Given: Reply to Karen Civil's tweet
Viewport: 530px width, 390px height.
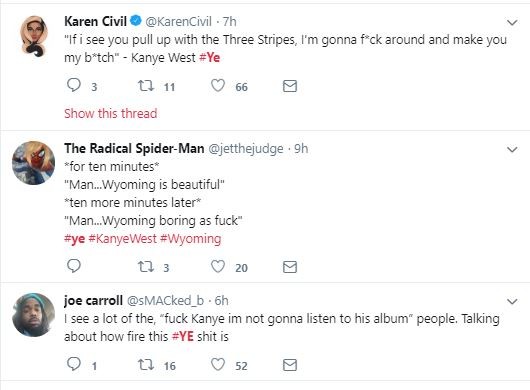Looking at the screenshot, I should pyautogui.click(x=74, y=85).
